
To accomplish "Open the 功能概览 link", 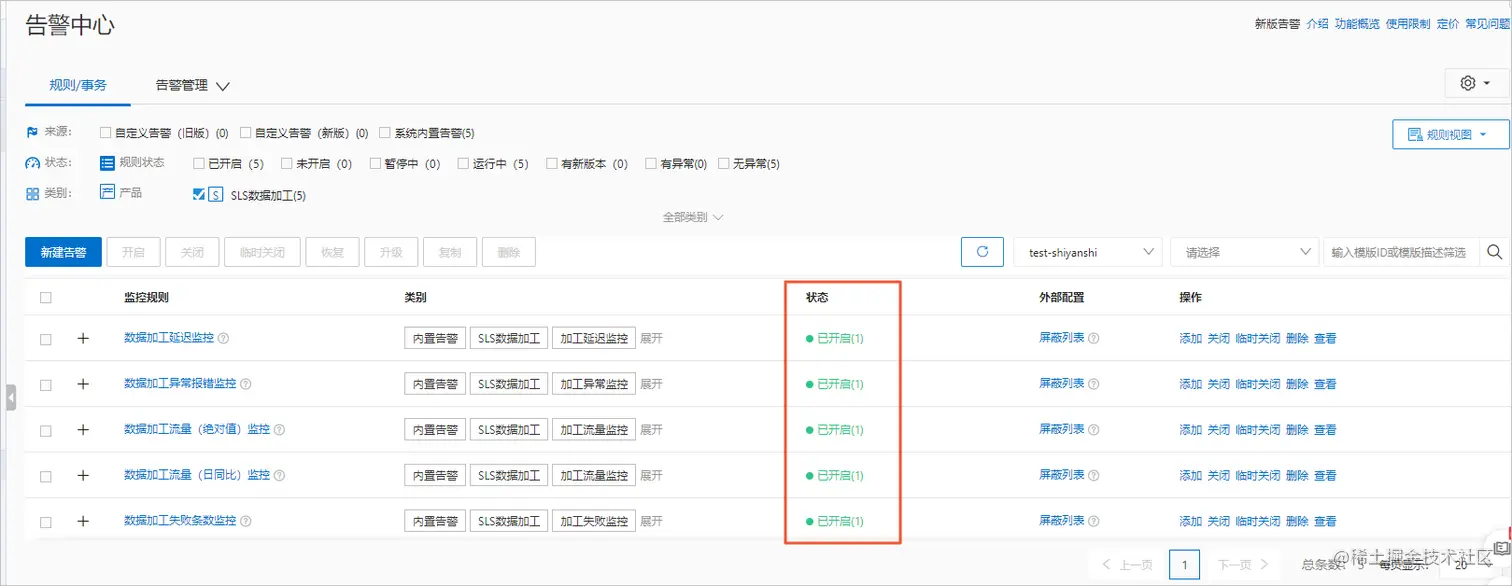I will (1357, 24).
